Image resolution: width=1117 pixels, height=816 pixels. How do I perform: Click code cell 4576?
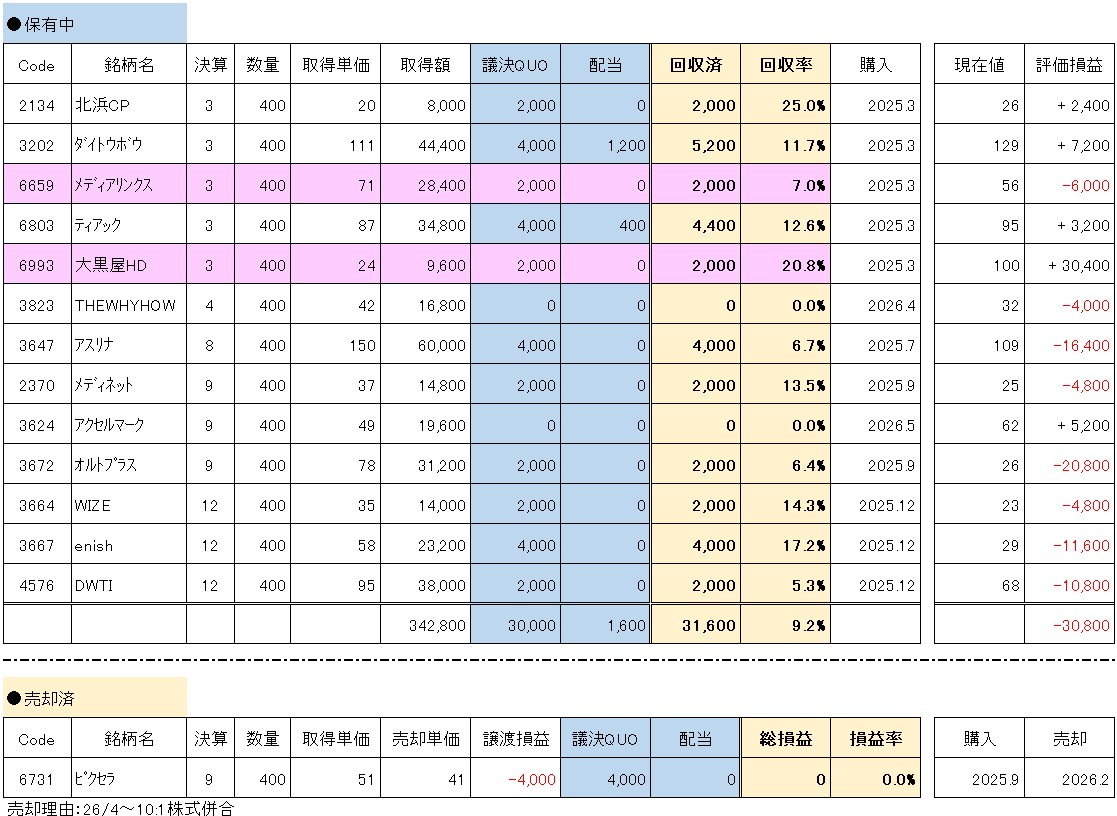[x=37, y=585]
